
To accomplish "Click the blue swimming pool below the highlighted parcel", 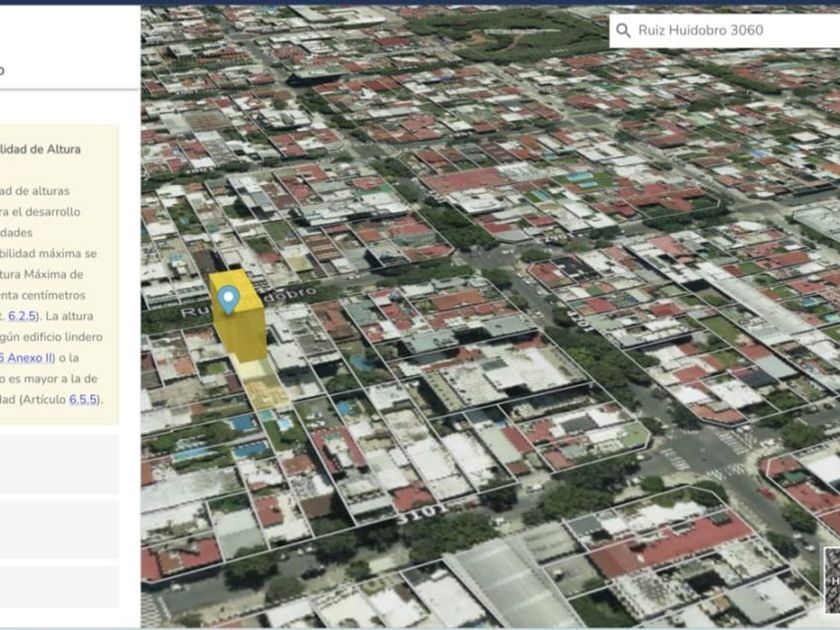I will (242, 424).
